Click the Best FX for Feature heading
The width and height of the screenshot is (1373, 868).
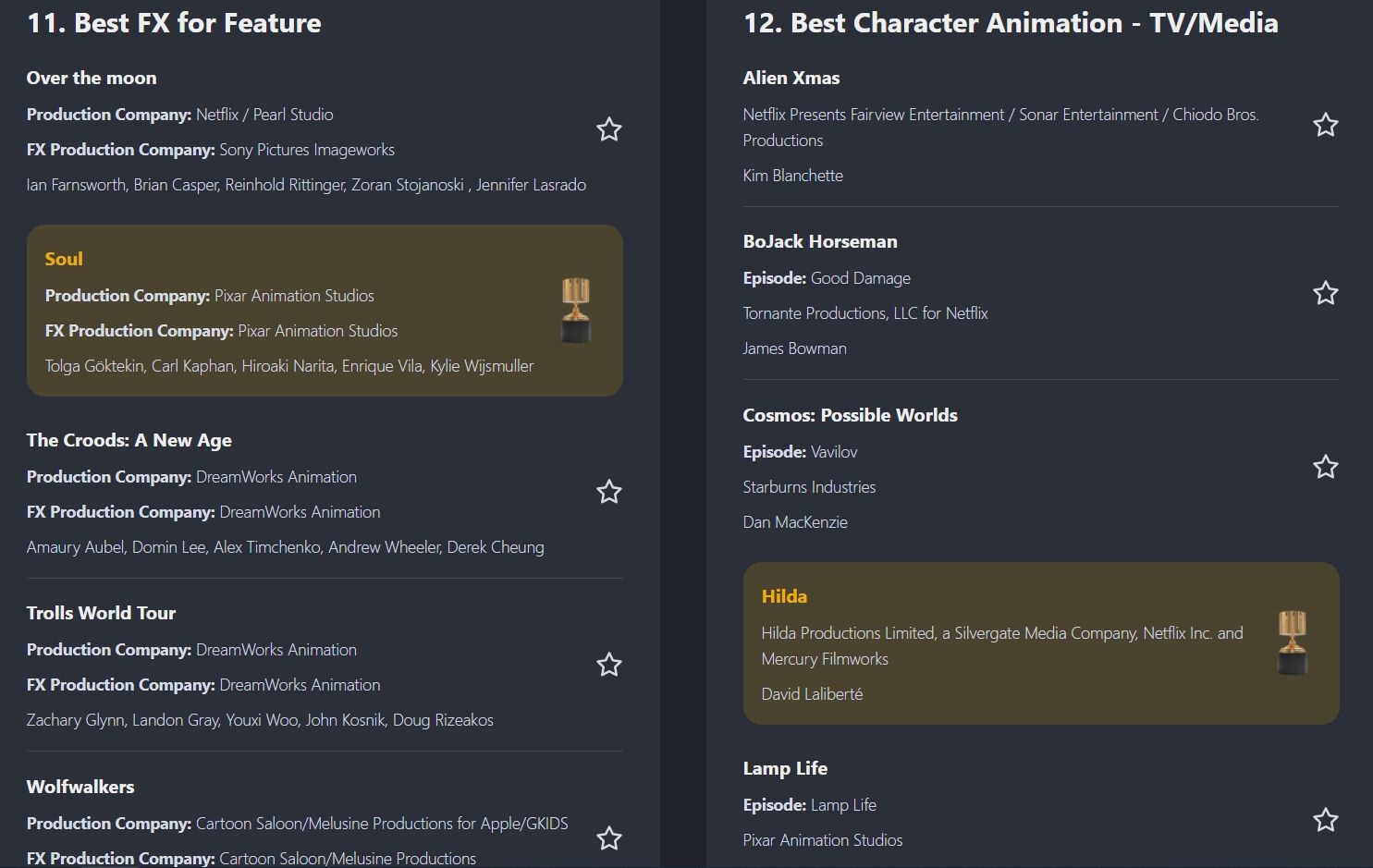tap(174, 23)
